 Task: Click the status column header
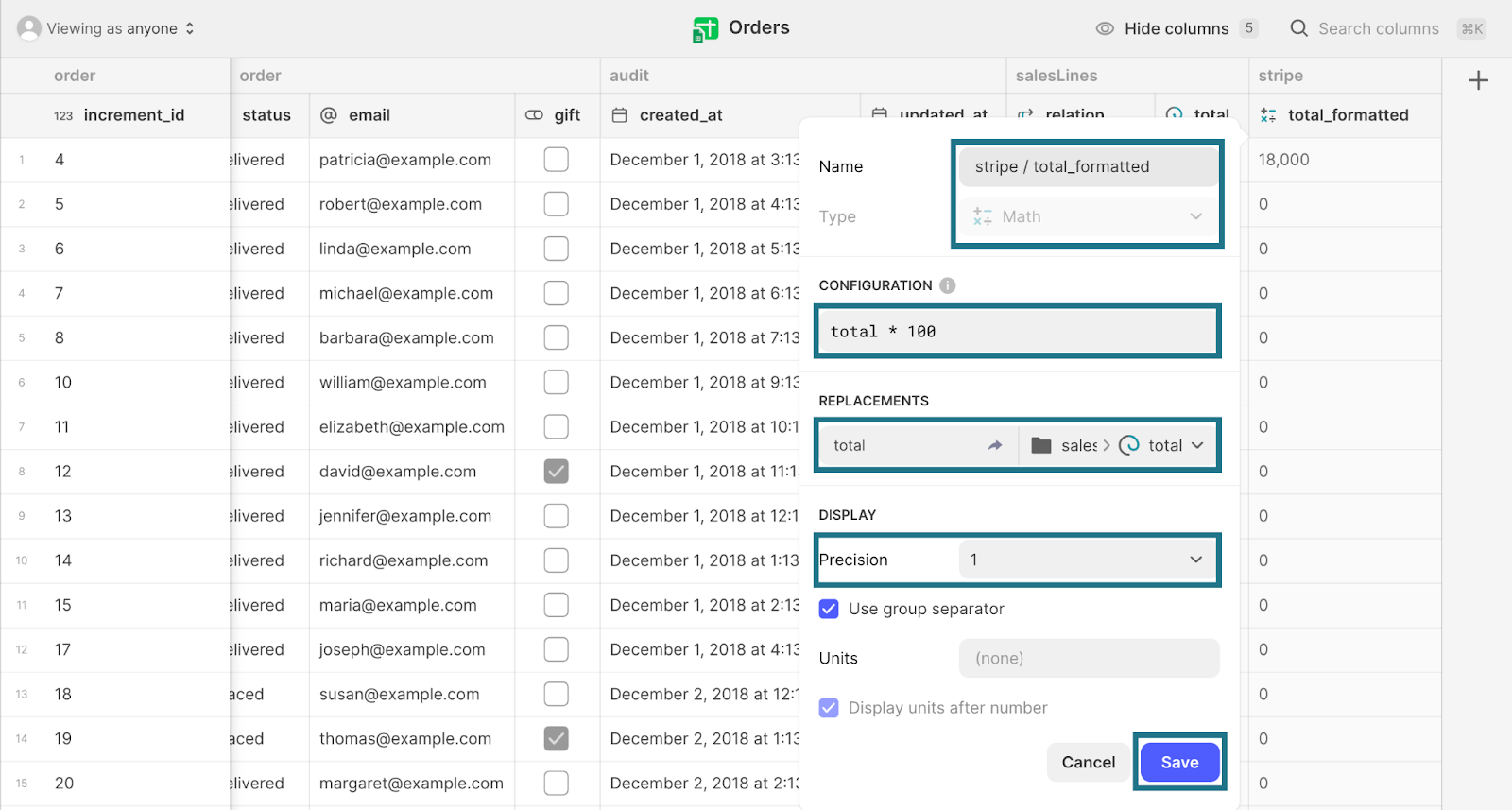(x=269, y=115)
